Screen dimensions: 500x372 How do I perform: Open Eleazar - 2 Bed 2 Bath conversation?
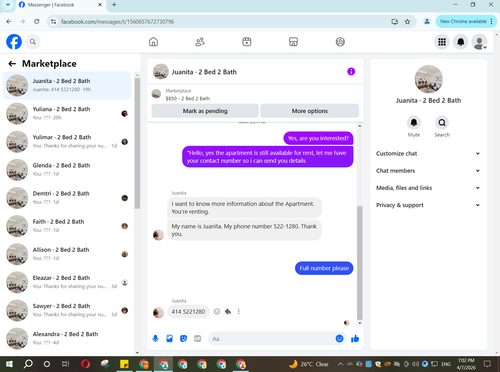pos(67,282)
